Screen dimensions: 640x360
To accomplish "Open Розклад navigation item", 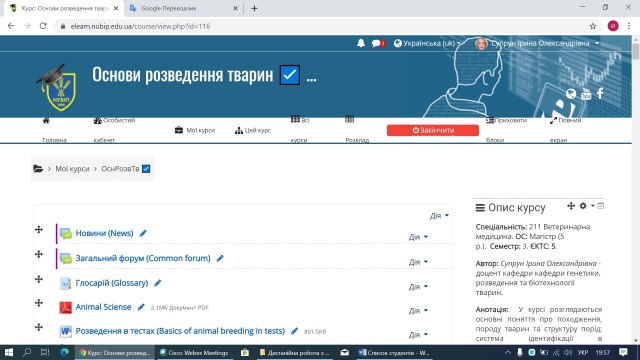I will tap(357, 130).
